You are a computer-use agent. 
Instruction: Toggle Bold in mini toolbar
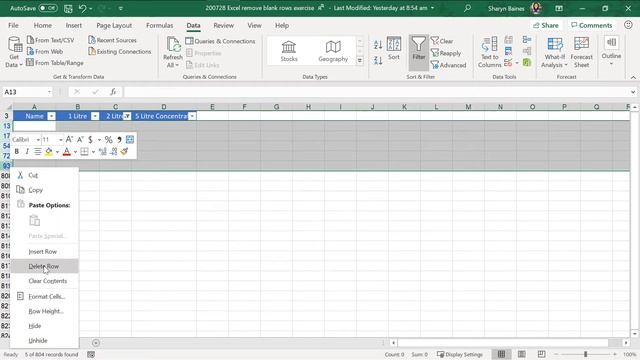click(x=17, y=152)
